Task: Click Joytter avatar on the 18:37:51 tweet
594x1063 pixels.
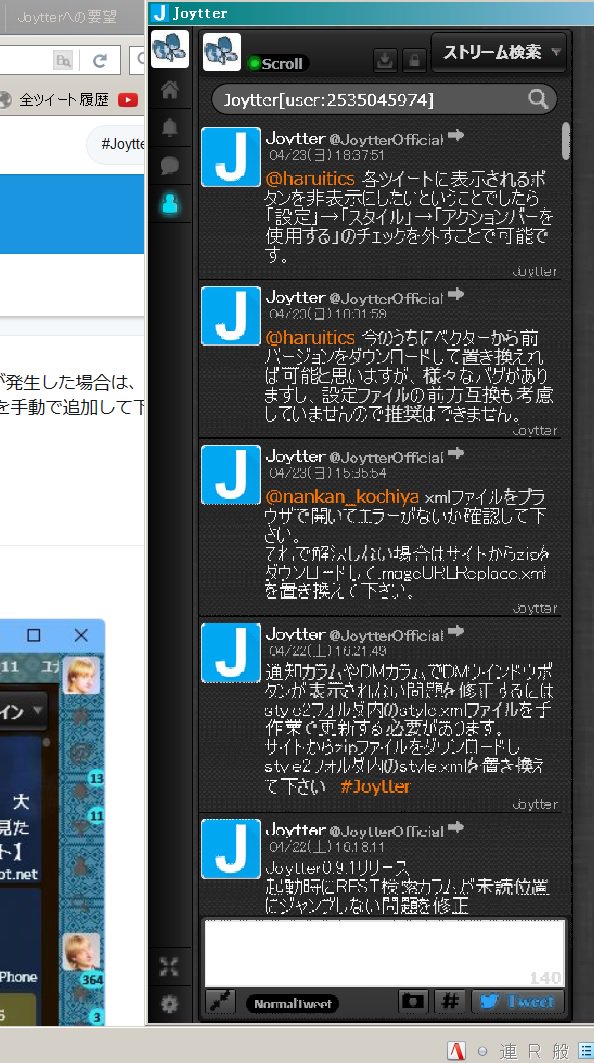Action: [231, 157]
